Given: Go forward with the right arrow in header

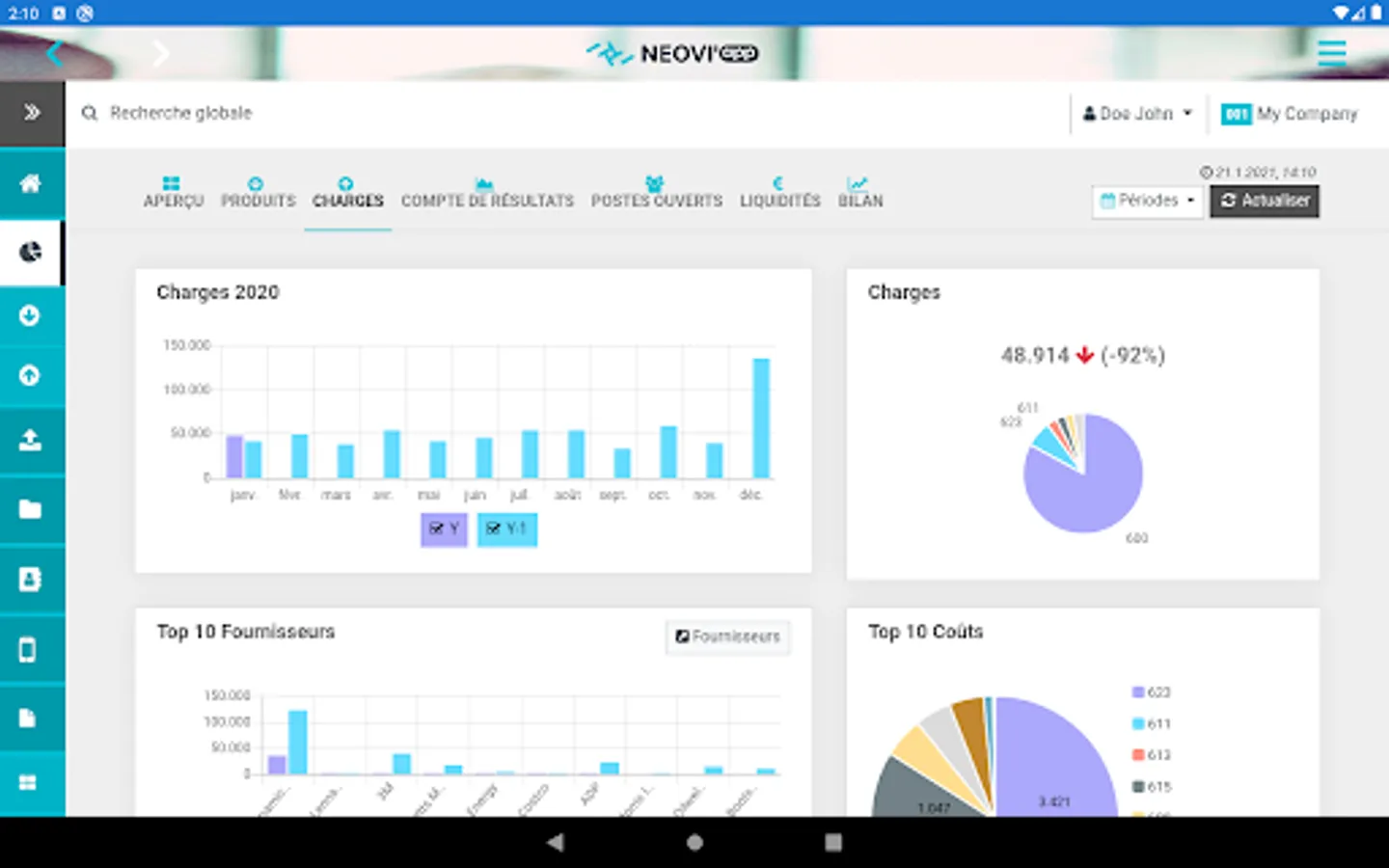Looking at the screenshot, I should (161, 53).
